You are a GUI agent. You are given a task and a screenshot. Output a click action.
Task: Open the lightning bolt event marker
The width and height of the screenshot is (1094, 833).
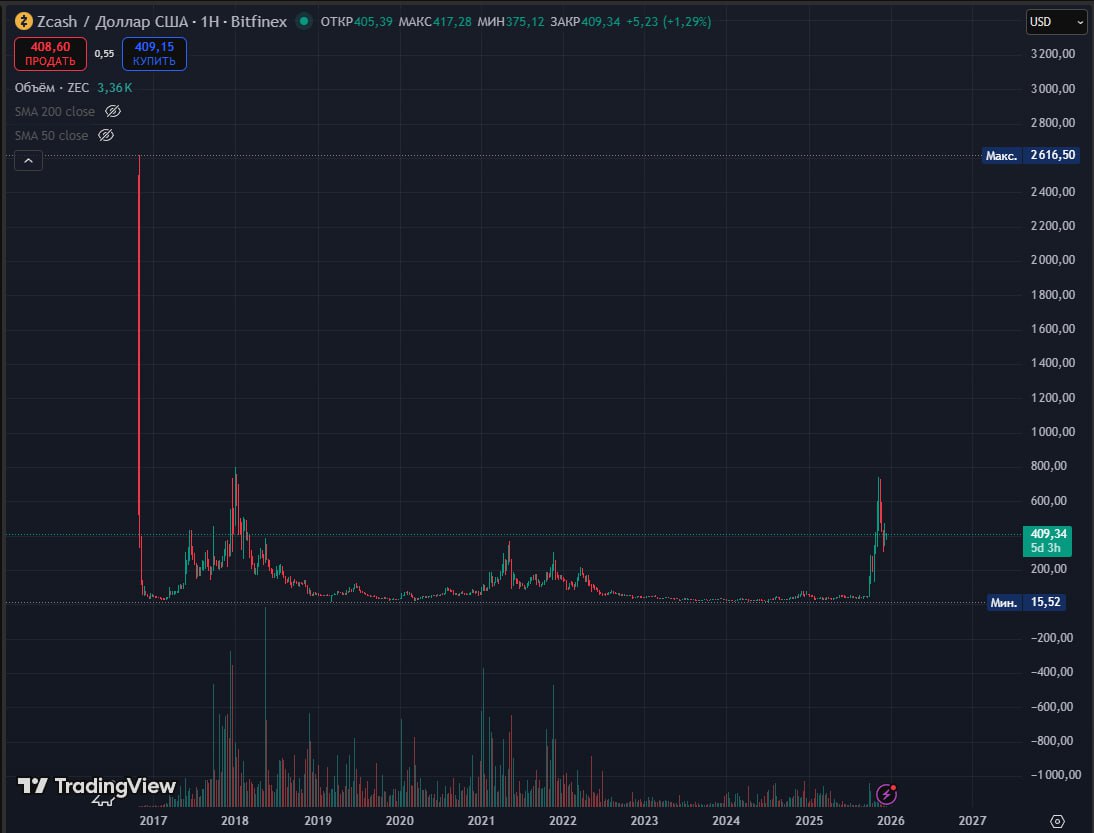[886, 794]
